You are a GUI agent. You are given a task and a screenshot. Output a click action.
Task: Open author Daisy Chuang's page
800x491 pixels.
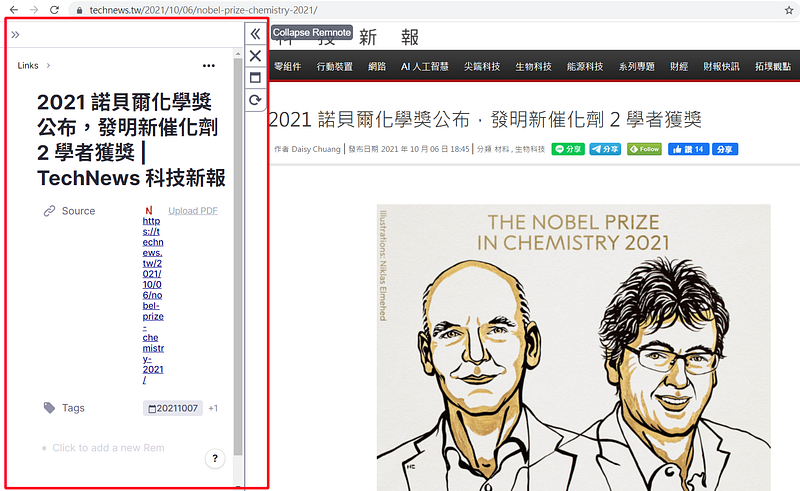[316, 149]
